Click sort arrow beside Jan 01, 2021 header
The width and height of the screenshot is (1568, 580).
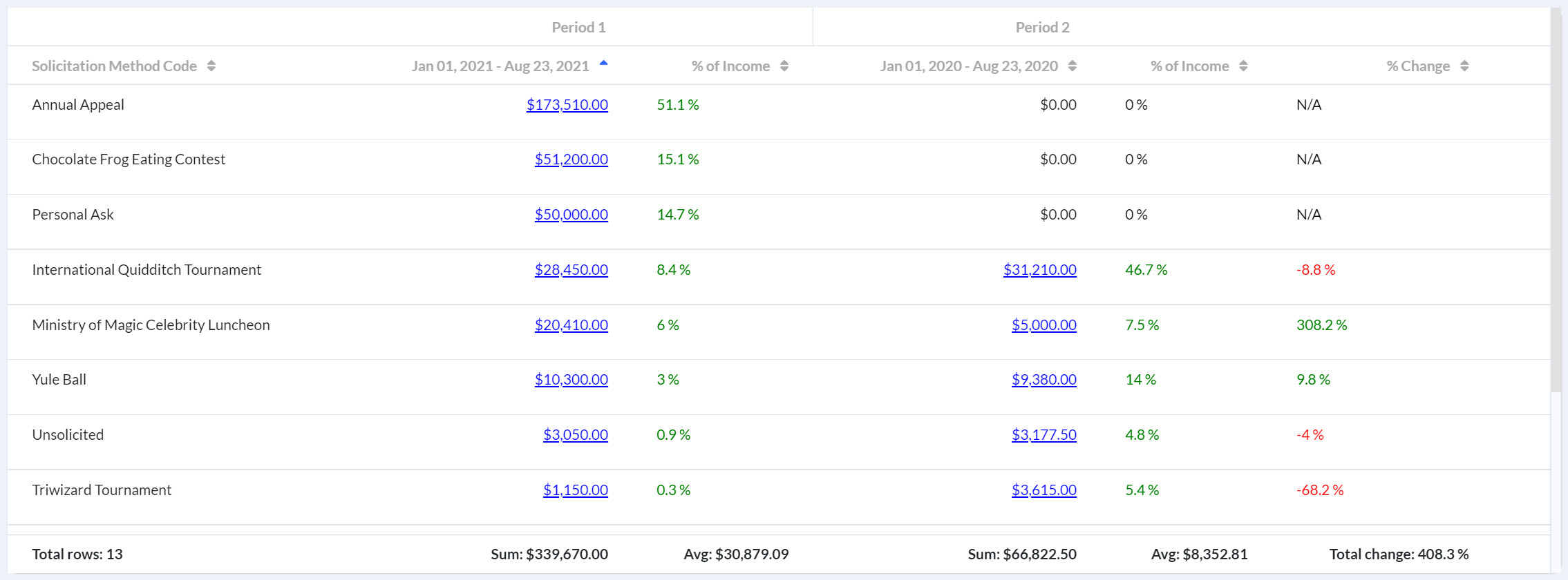click(x=603, y=64)
